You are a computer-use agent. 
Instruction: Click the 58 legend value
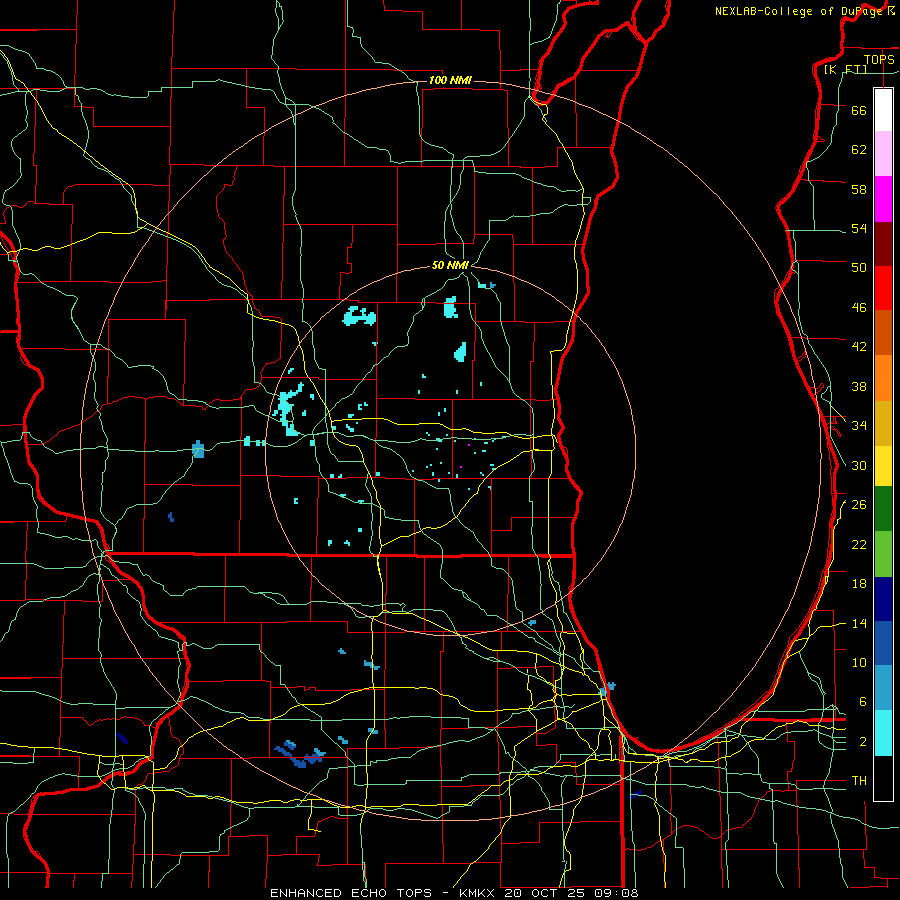(859, 189)
